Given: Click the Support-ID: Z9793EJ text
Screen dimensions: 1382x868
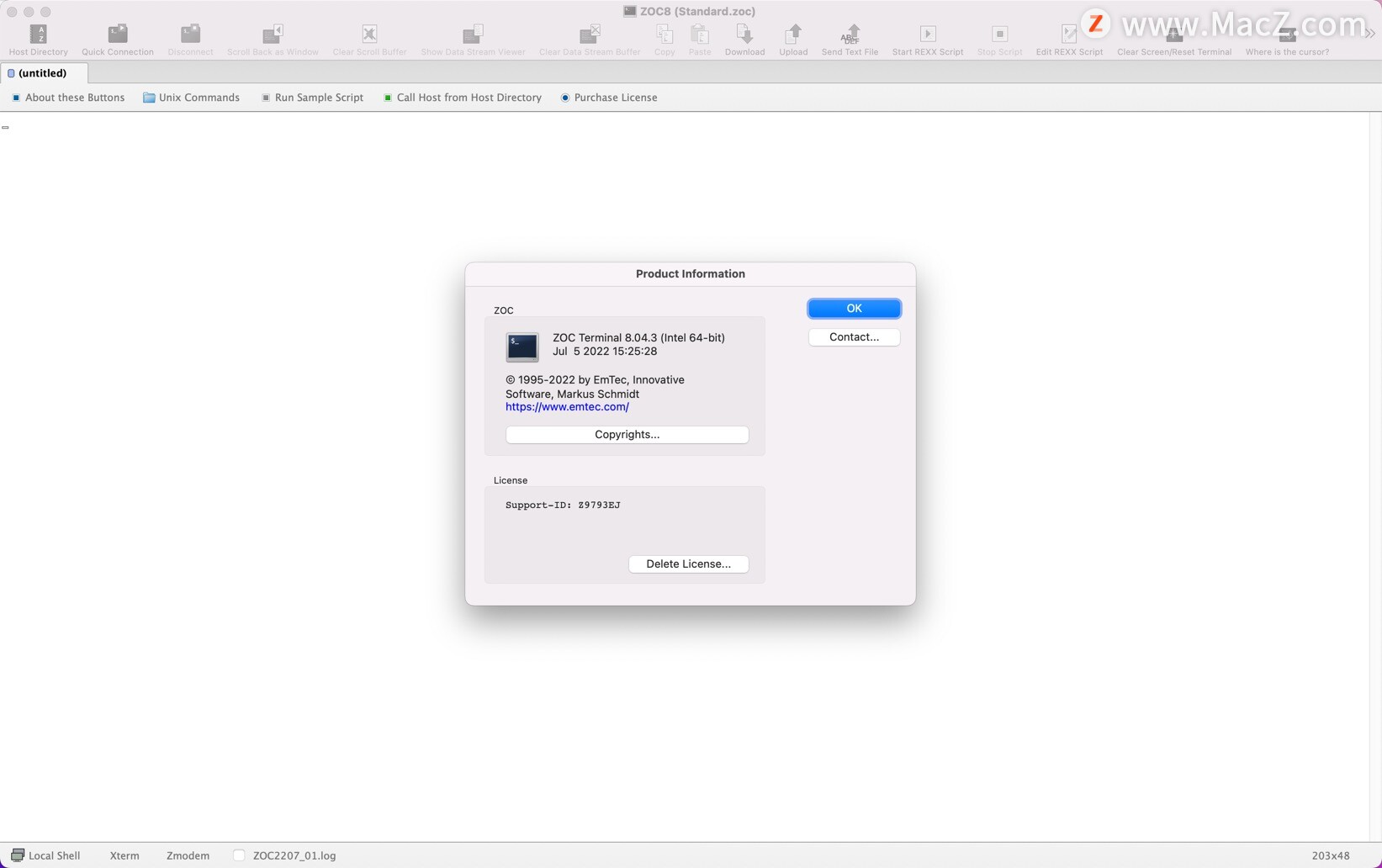Looking at the screenshot, I should pyautogui.click(x=563, y=505).
